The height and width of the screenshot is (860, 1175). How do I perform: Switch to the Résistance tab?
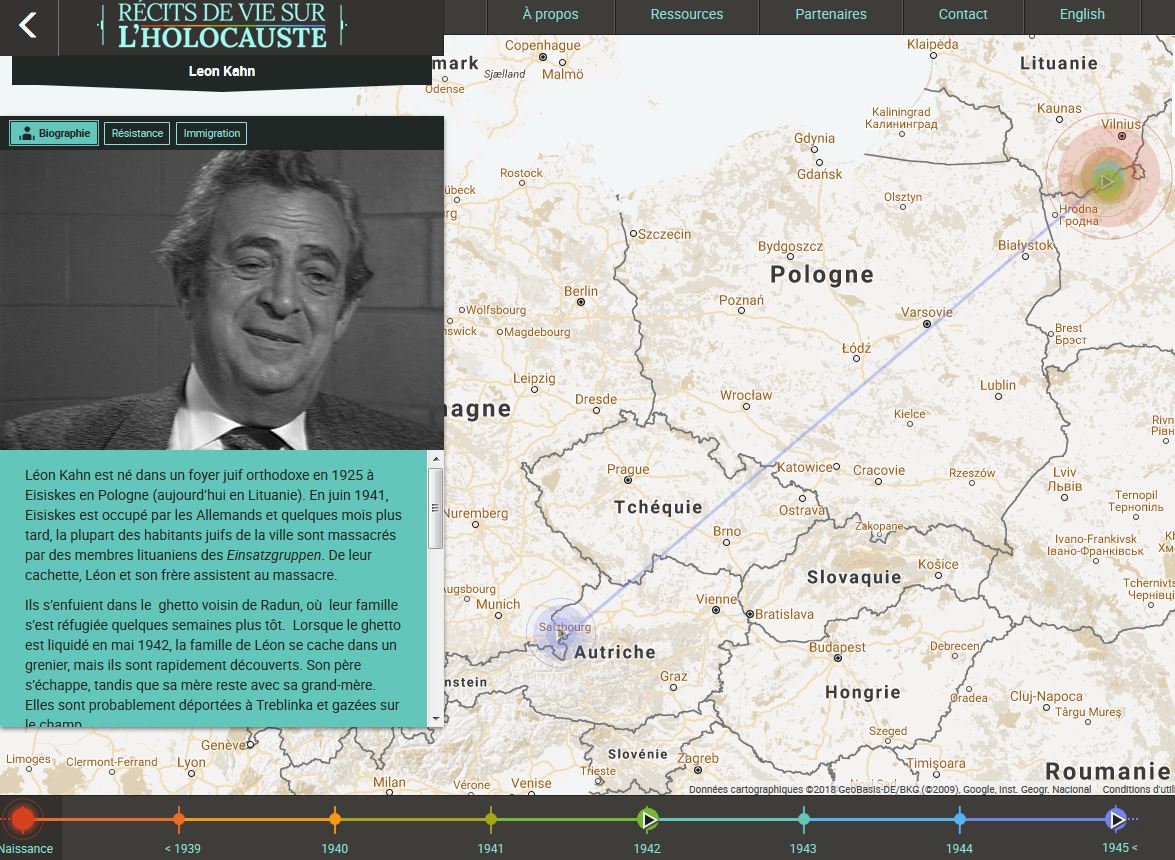(137, 133)
